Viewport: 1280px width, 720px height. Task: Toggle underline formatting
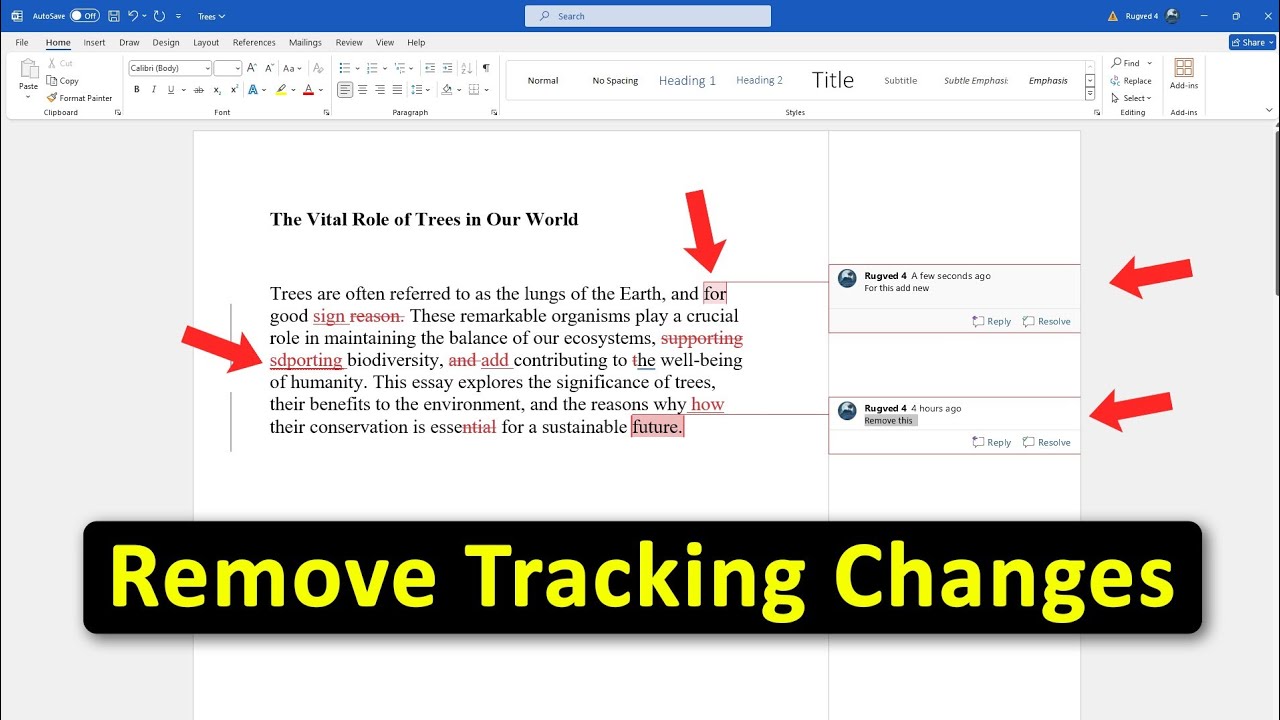[x=170, y=90]
